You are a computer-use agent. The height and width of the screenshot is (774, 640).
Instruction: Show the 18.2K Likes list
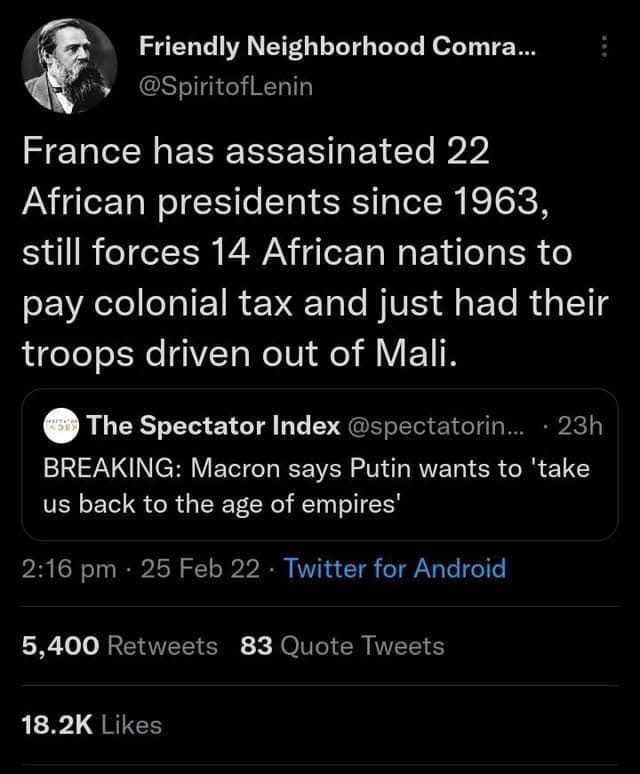pos(92,724)
